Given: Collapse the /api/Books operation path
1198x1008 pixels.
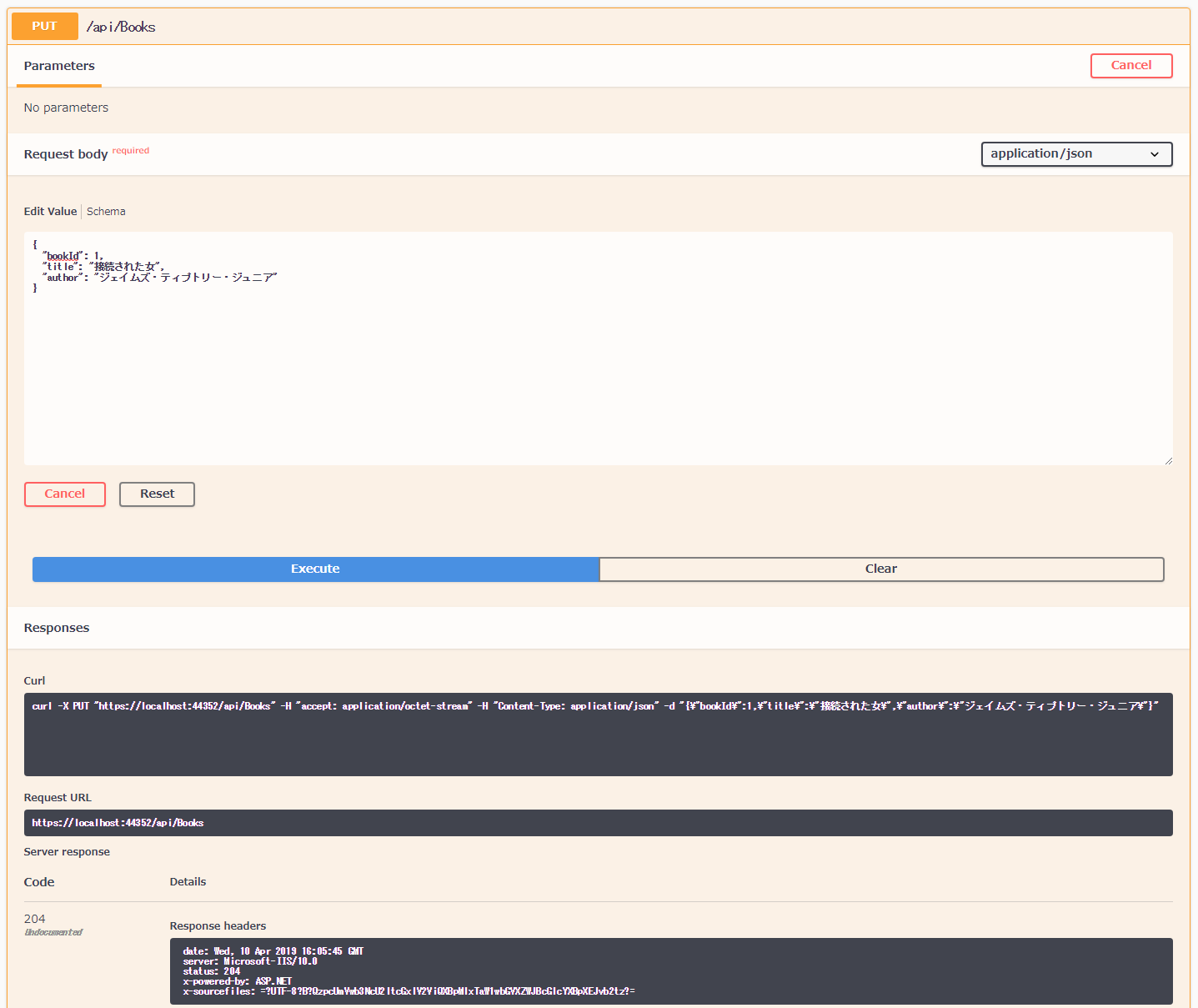Looking at the screenshot, I should pyautogui.click(x=121, y=27).
